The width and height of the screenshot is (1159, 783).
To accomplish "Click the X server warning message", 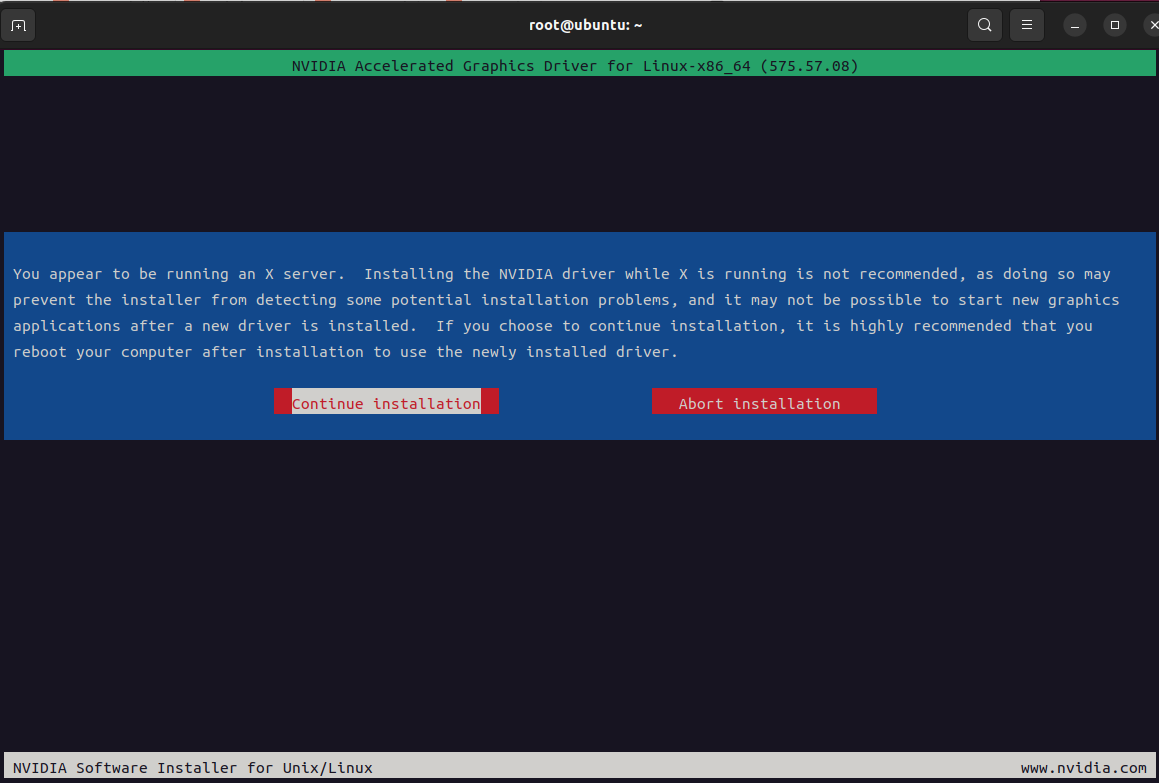I will point(566,313).
